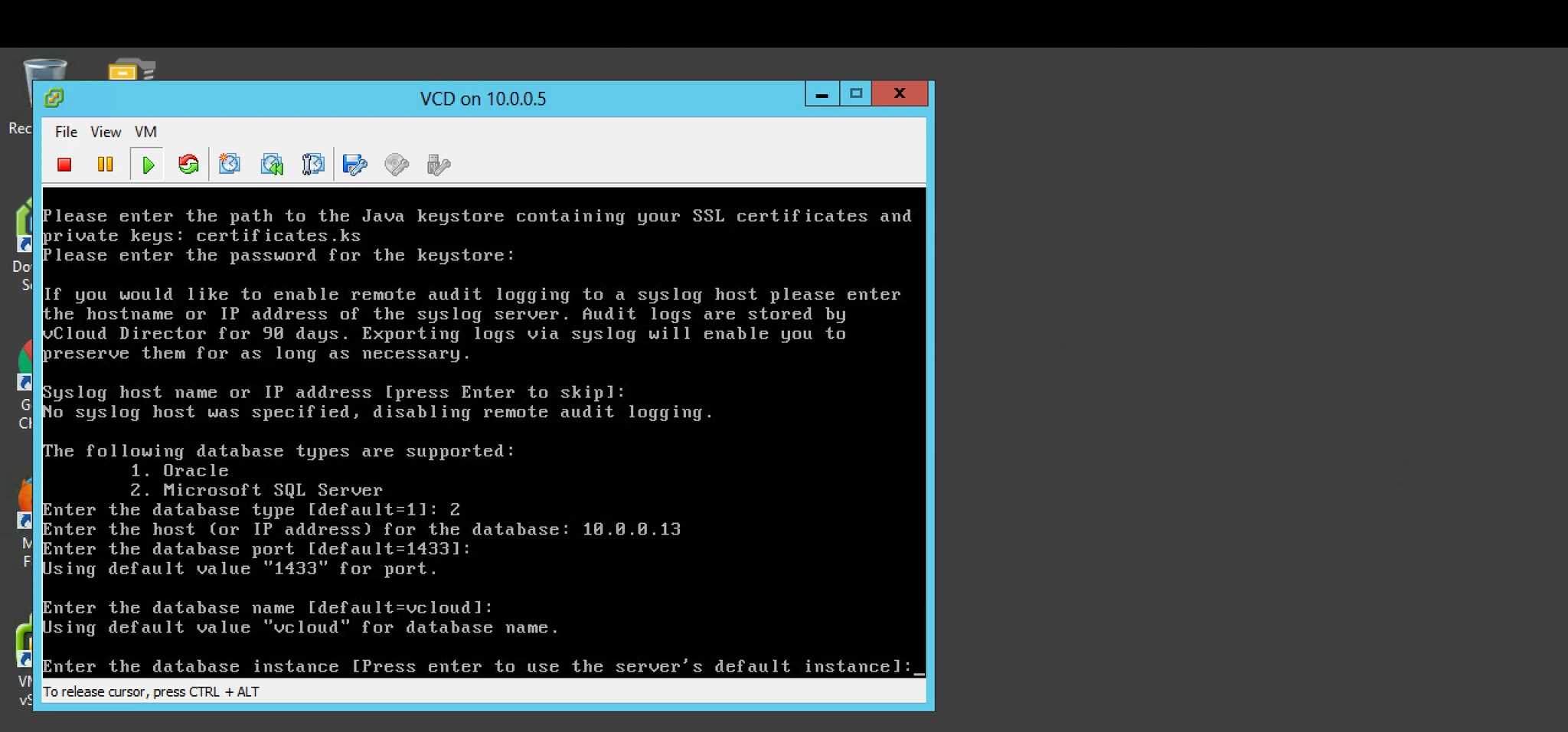Reset the VM with the red-green arrows icon
This screenshot has height=732, width=1568.
(188, 165)
